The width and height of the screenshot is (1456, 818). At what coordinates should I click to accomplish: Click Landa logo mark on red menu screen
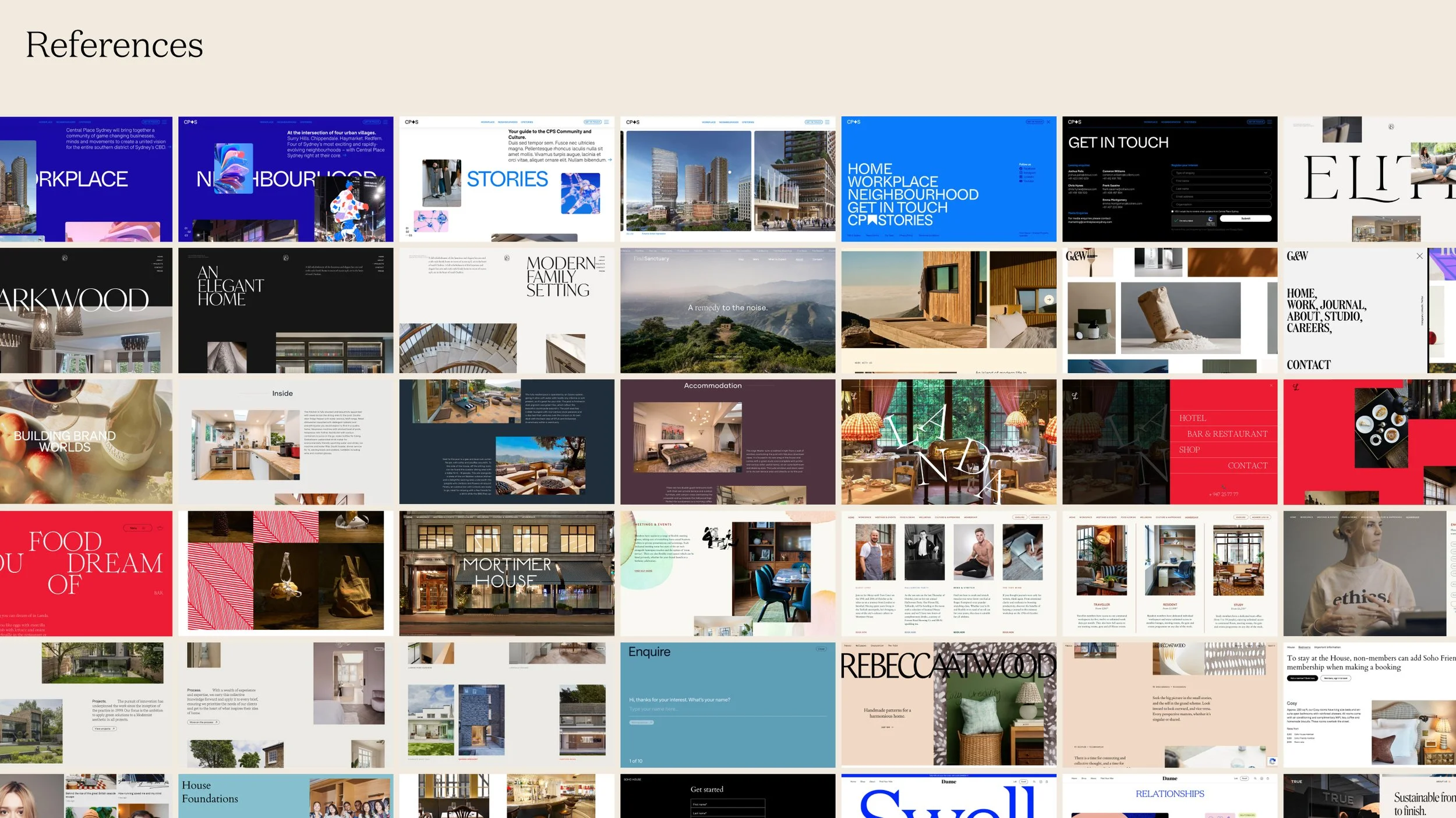click(x=1075, y=396)
